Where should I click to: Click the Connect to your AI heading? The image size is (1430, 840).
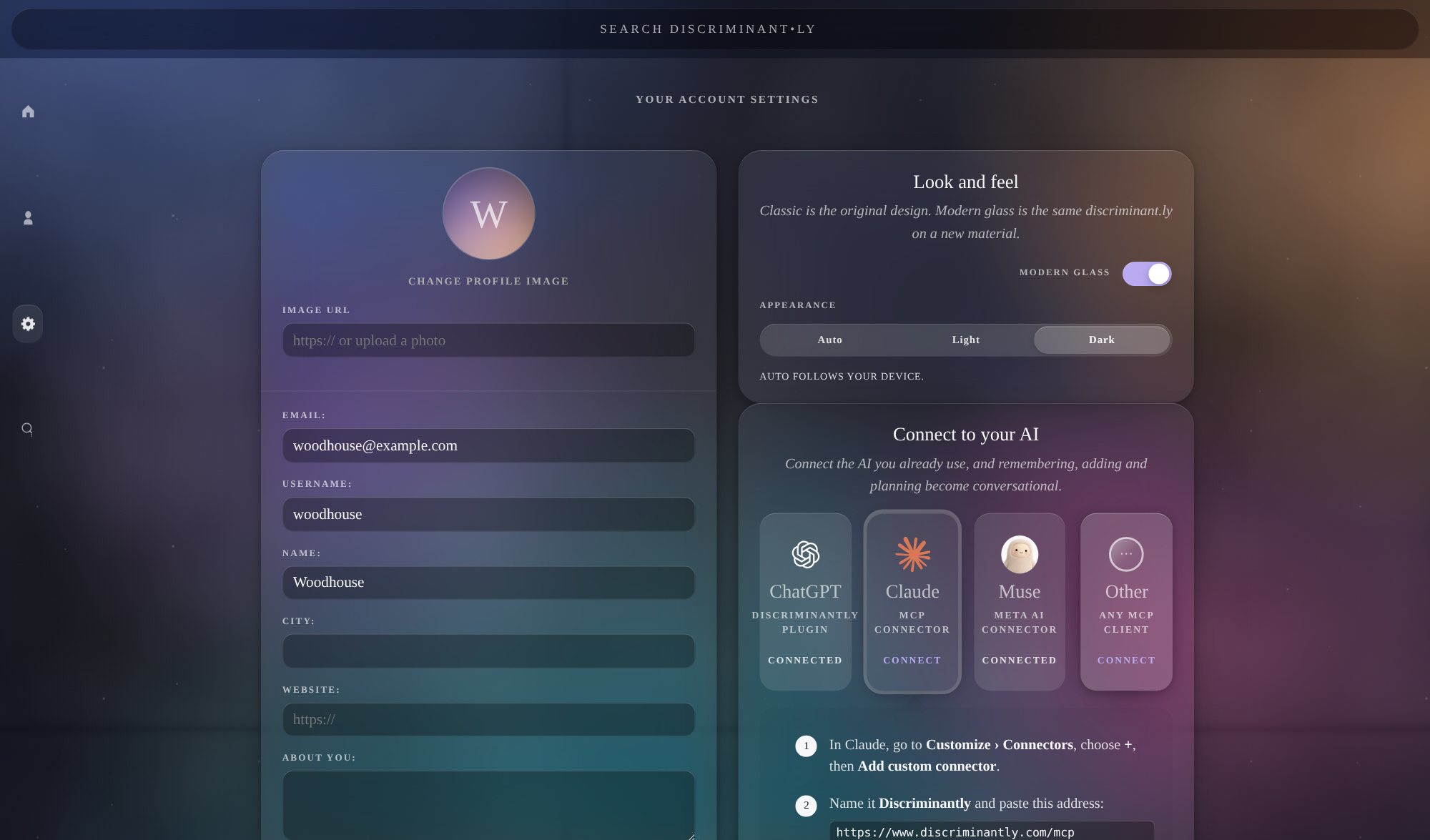pos(965,434)
